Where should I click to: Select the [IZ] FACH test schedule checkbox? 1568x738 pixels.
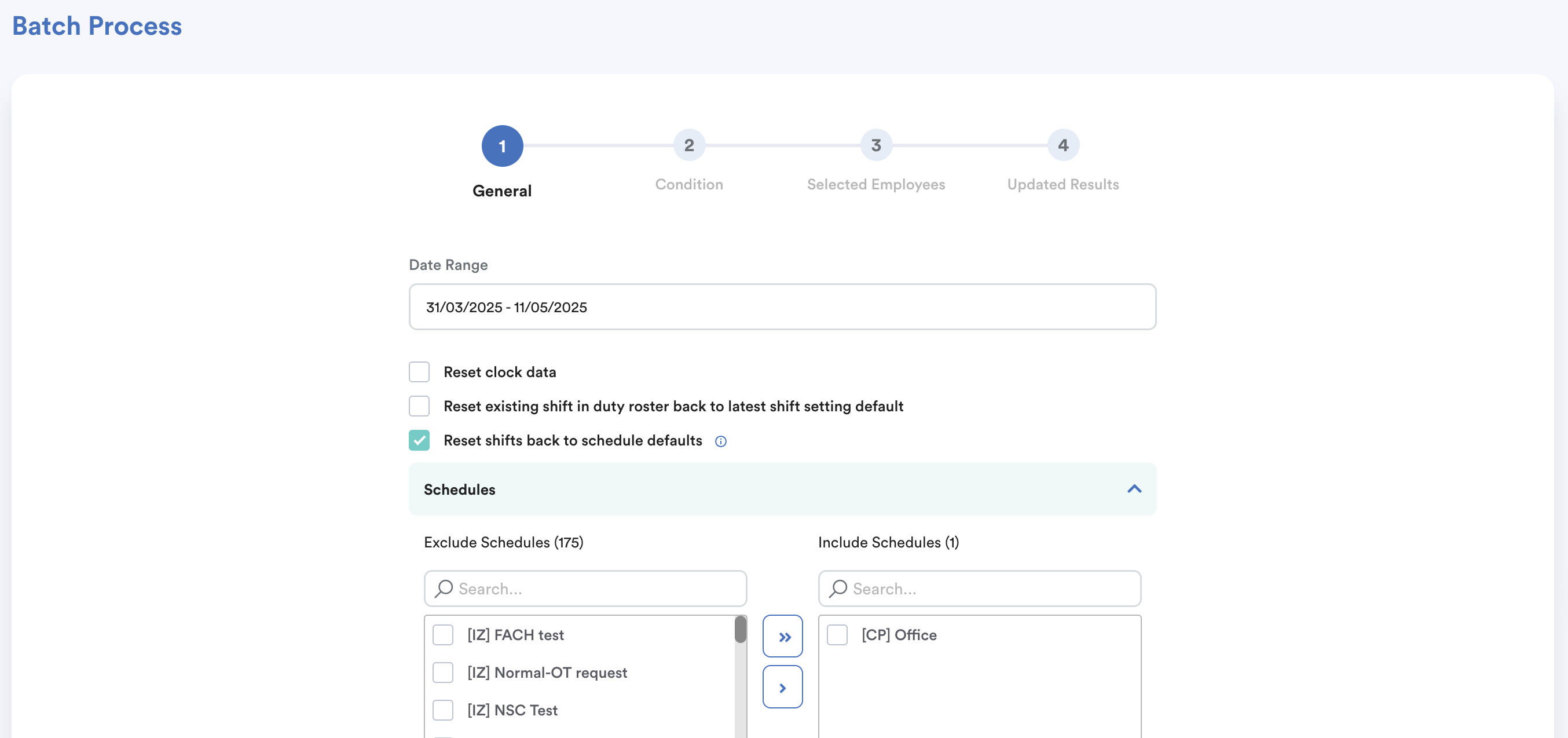pos(443,635)
